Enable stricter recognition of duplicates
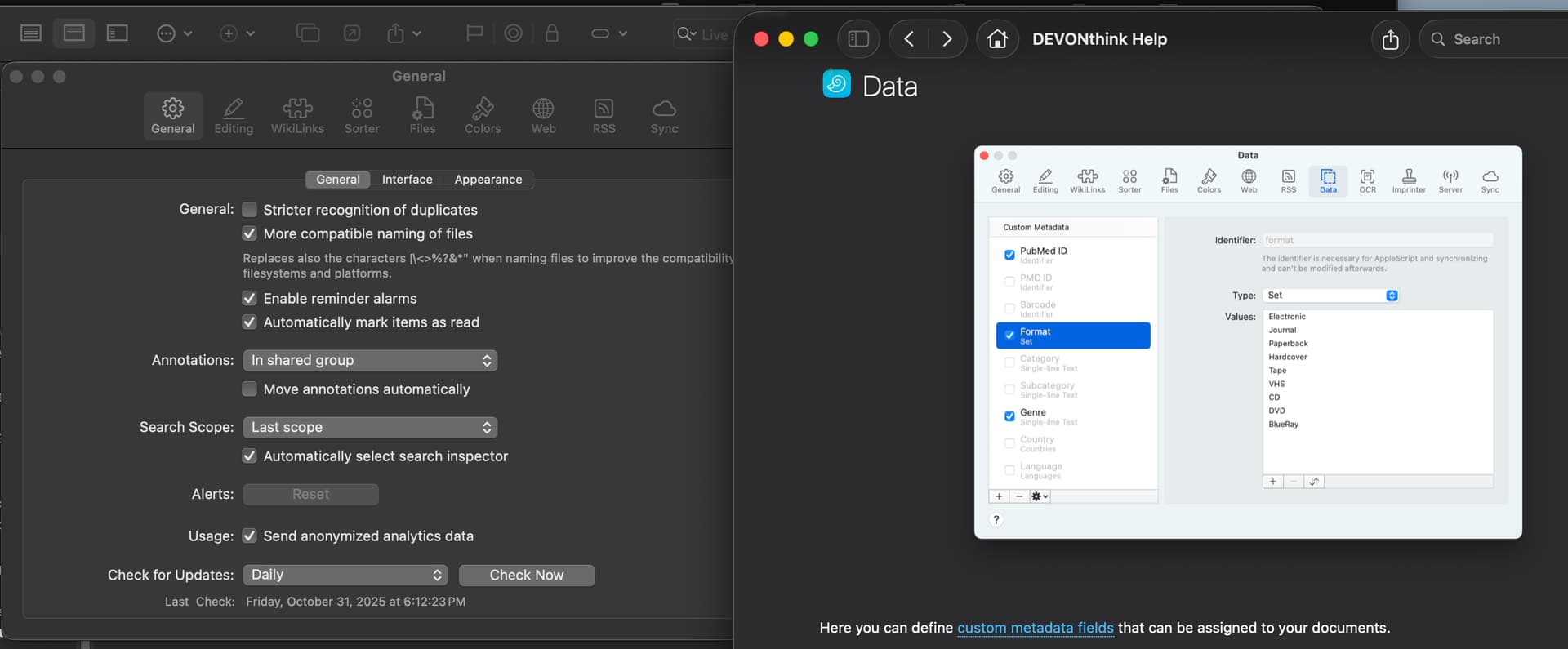The width and height of the screenshot is (1568, 649). click(250, 210)
